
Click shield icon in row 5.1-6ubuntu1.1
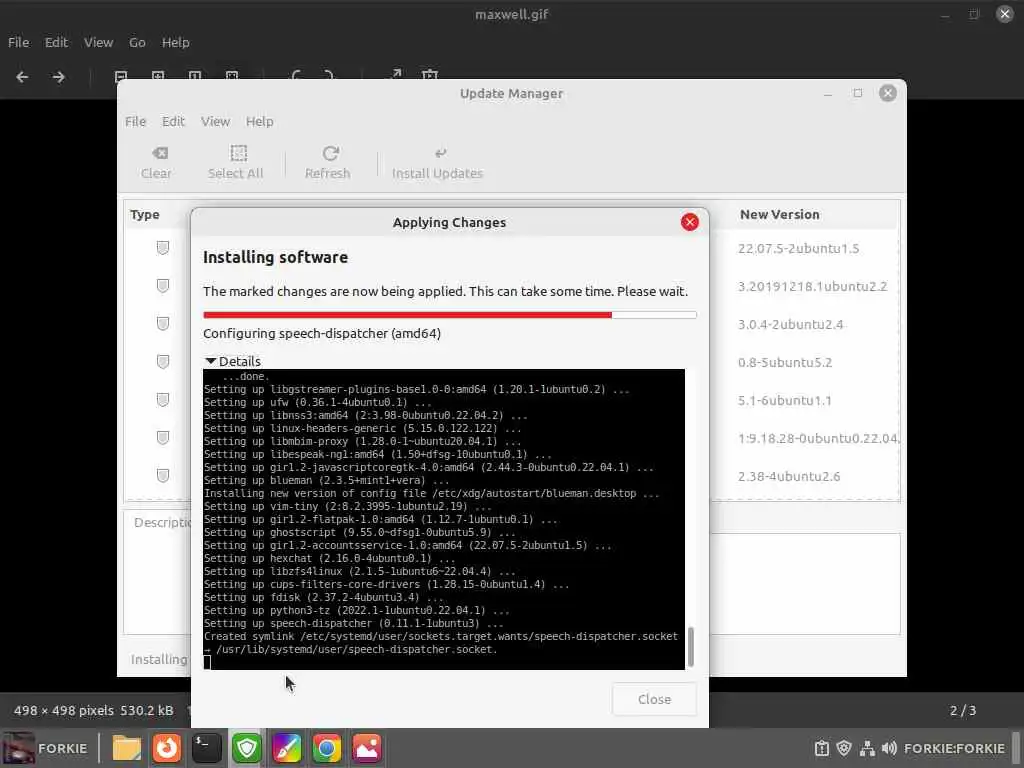[163, 400]
